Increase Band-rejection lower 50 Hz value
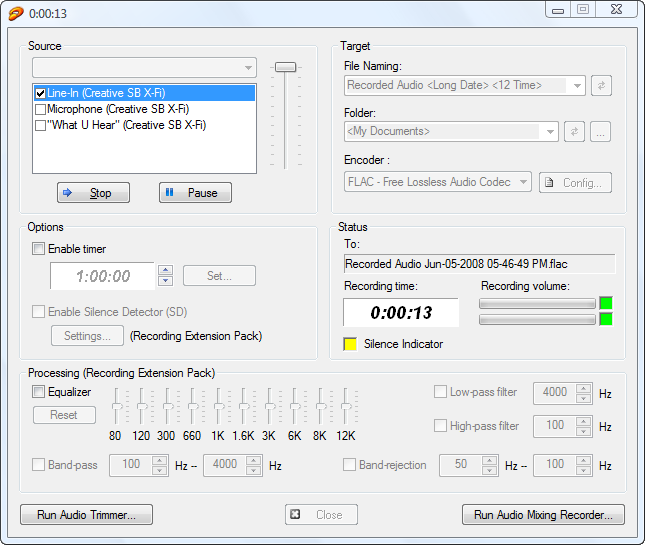 489,461
